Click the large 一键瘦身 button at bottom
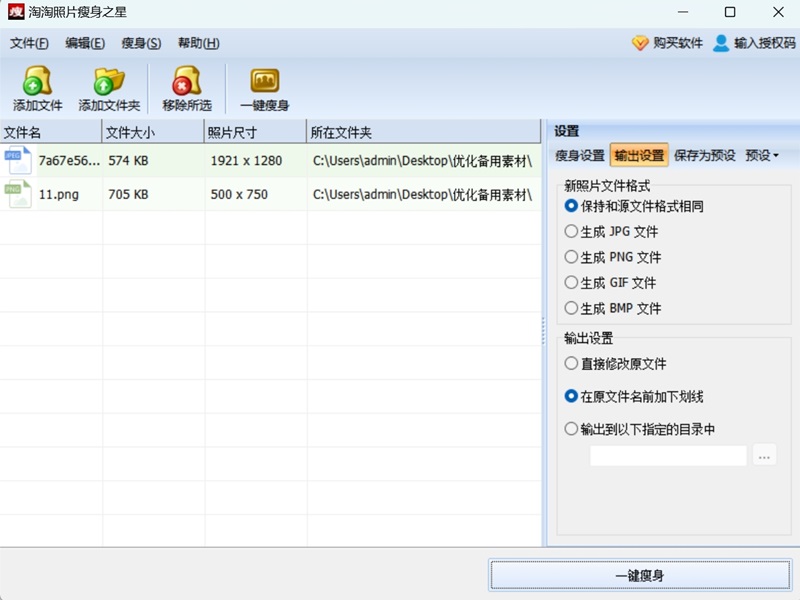The height and width of the screenshot is (600, 800). tap(640, 576)
